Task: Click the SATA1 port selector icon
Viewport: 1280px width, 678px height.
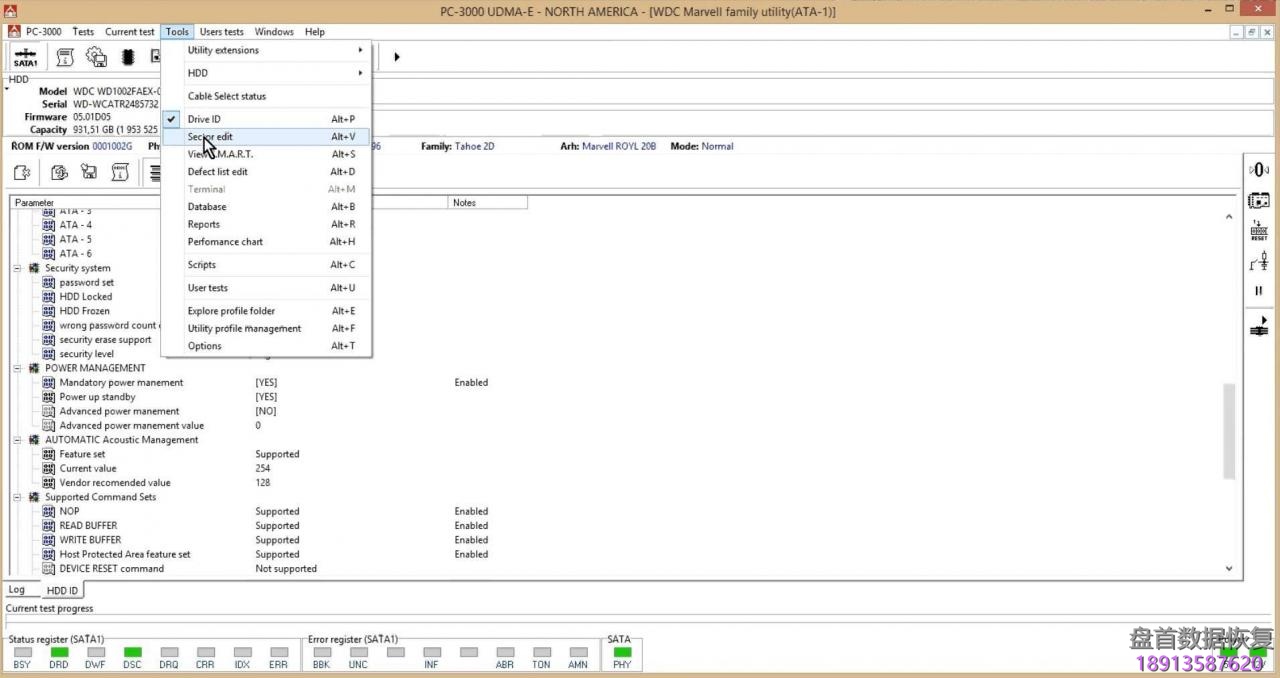Action: pos(25,57)
